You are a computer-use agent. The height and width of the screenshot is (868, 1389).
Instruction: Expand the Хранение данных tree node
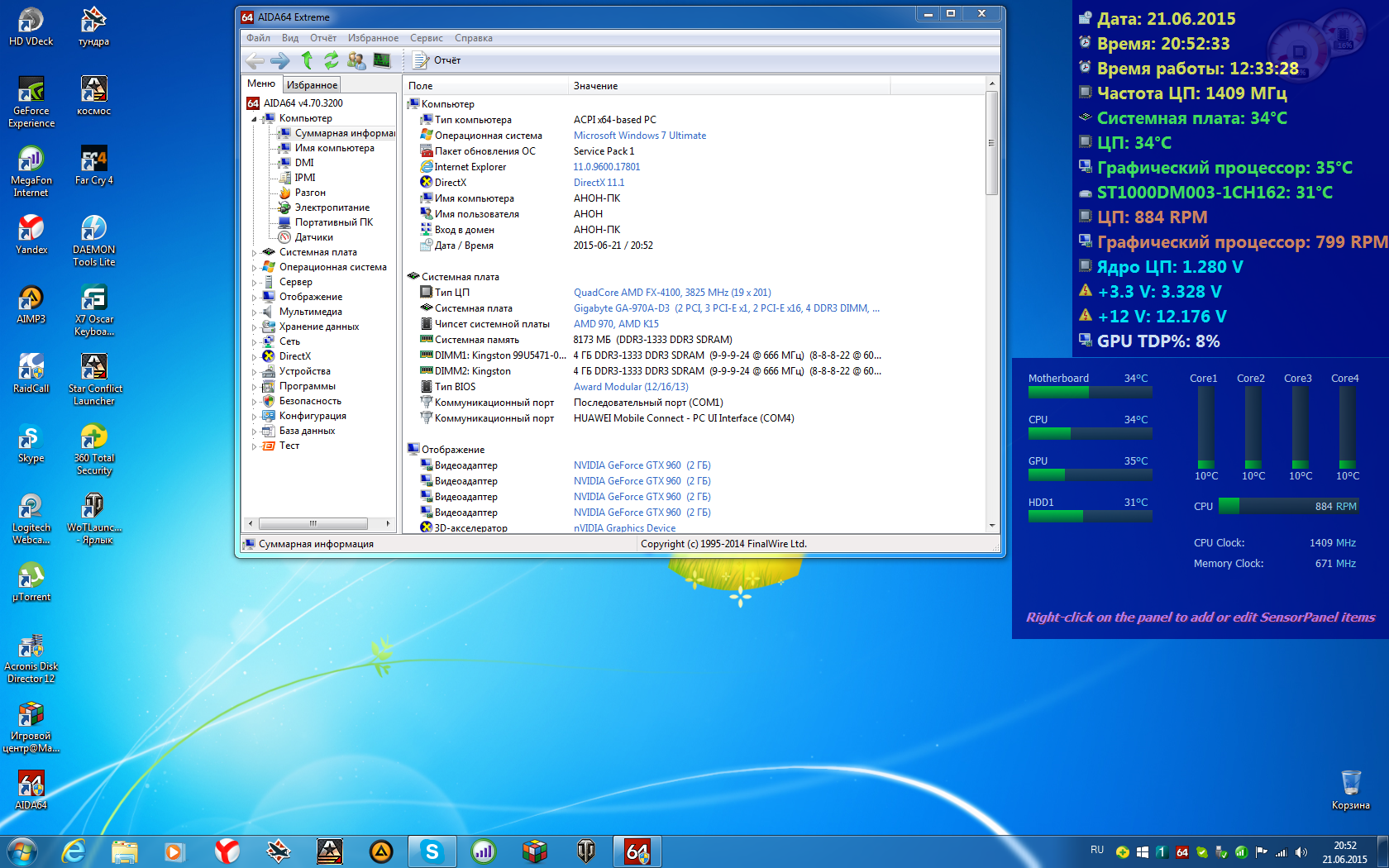click(255, 327)
